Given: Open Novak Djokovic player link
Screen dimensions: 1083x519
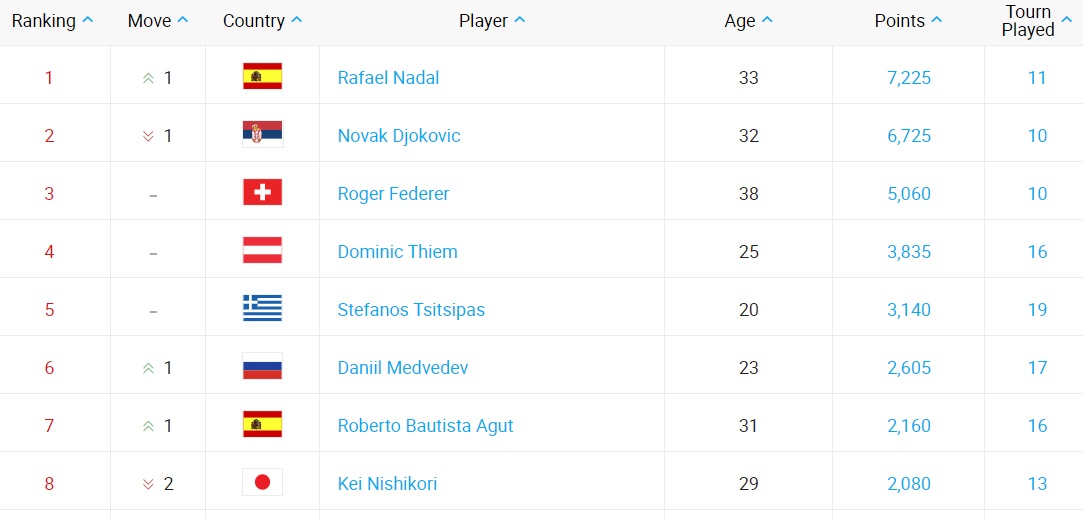Looking at the screenshot, I should pos(399,135).
